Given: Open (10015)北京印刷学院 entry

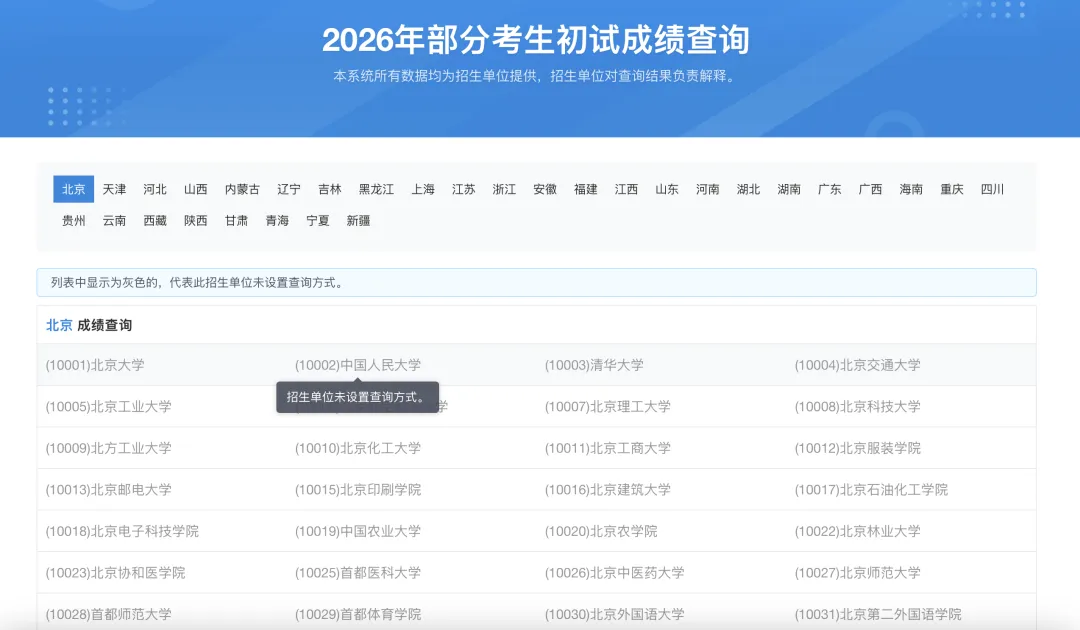Looking at the screenshot, I should point(357,490).
